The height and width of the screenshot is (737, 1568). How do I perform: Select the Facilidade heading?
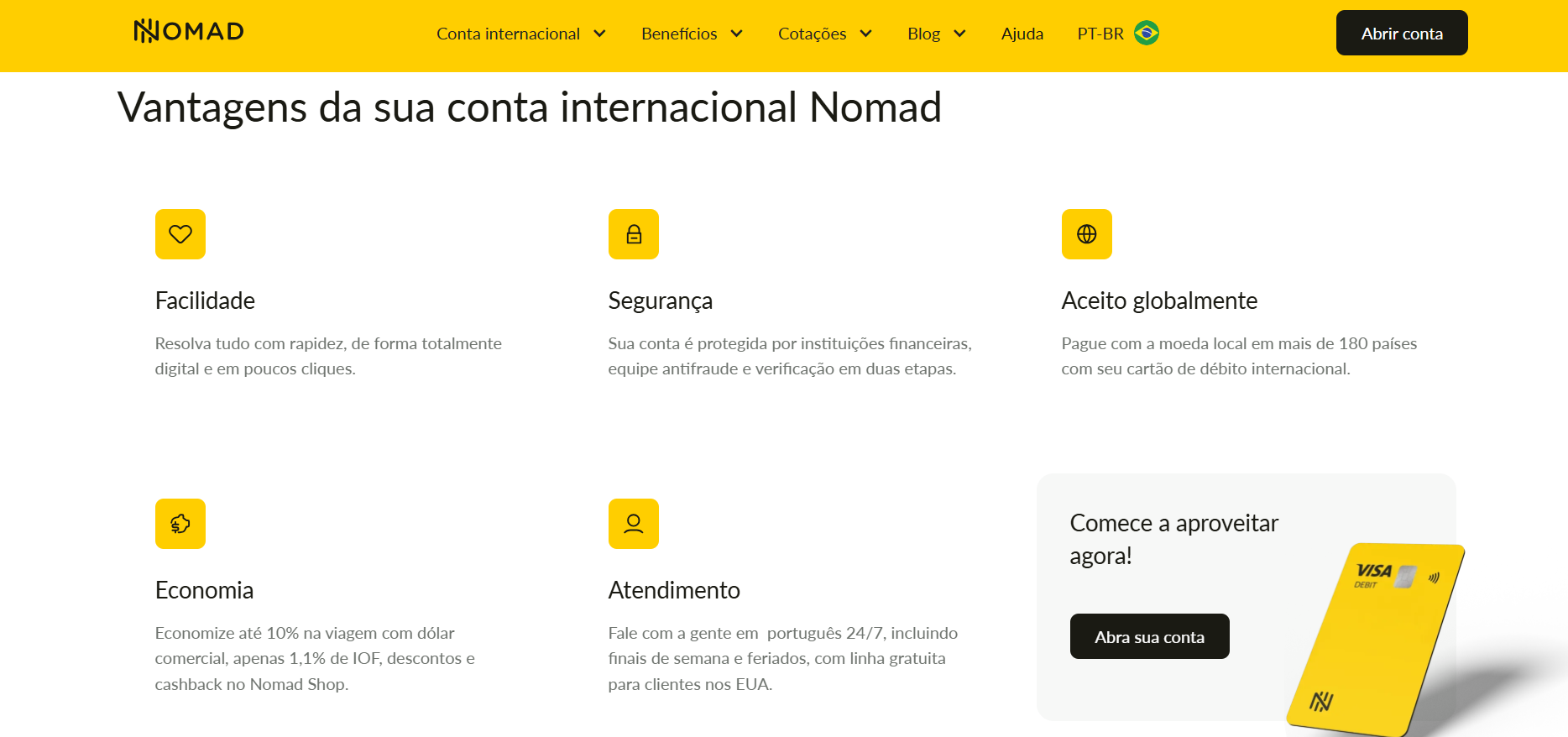205,301
